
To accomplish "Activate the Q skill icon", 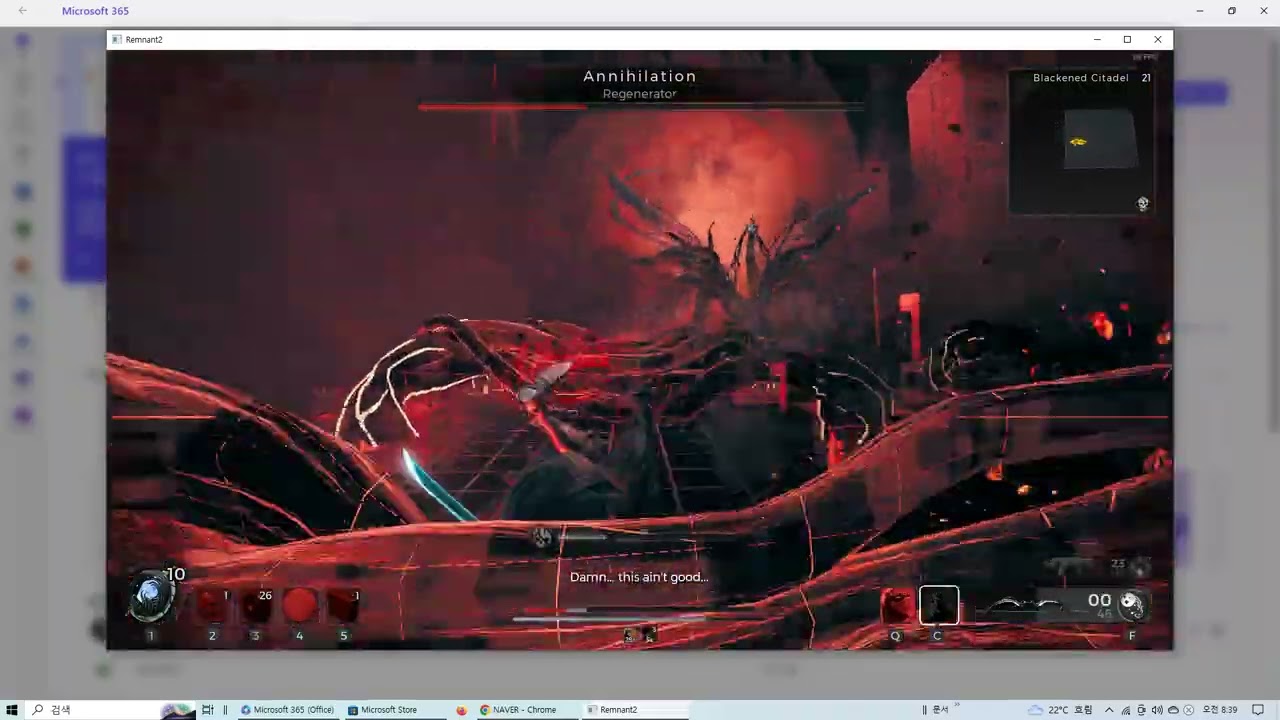I will [x=897, y=605].
